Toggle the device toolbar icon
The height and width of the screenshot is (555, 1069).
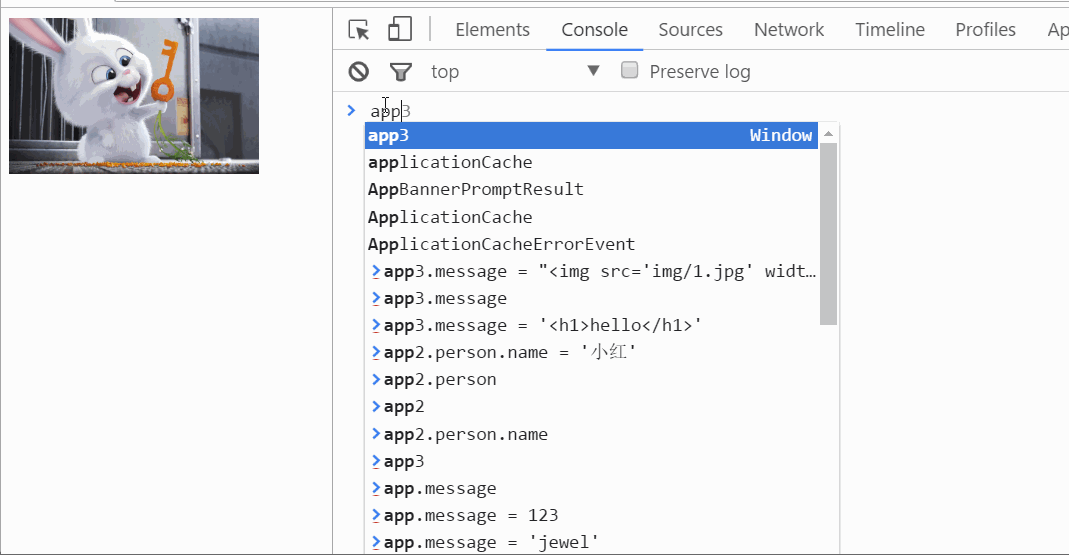coord(400,29)
